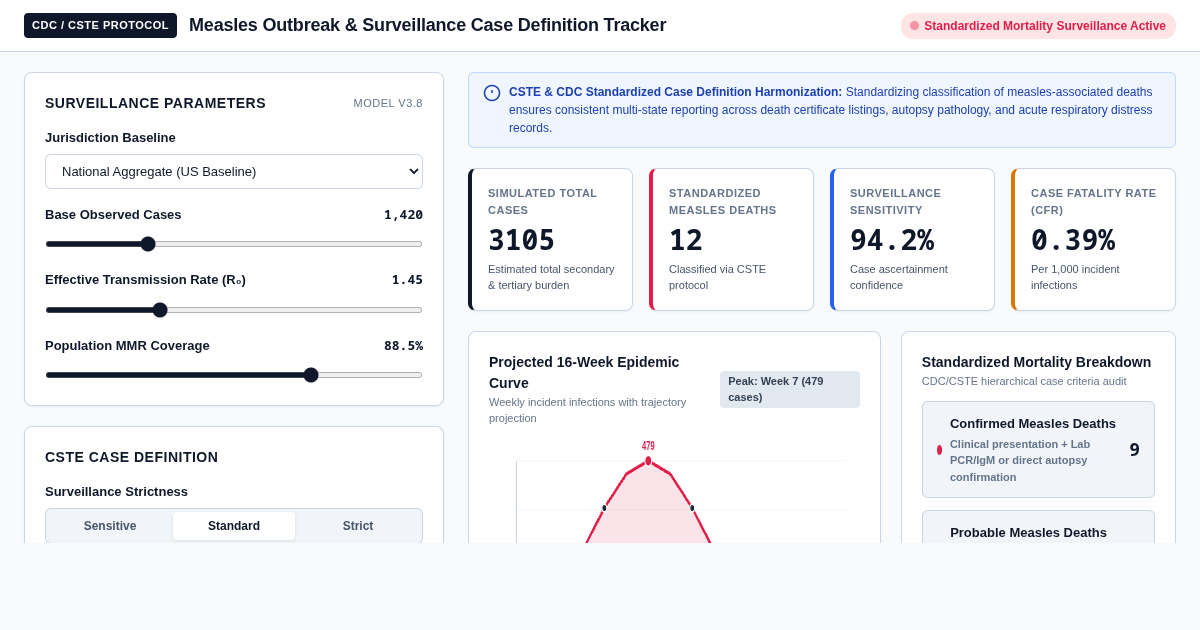
Task: Adjust the Base Observed Cases slider
Action: pos(234,244)
